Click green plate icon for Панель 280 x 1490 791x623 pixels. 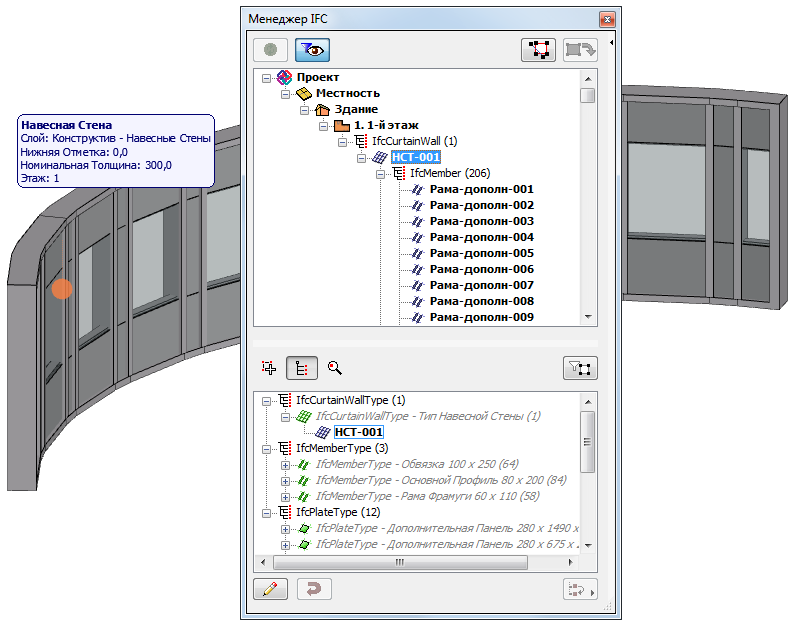(x=304, y=529)
